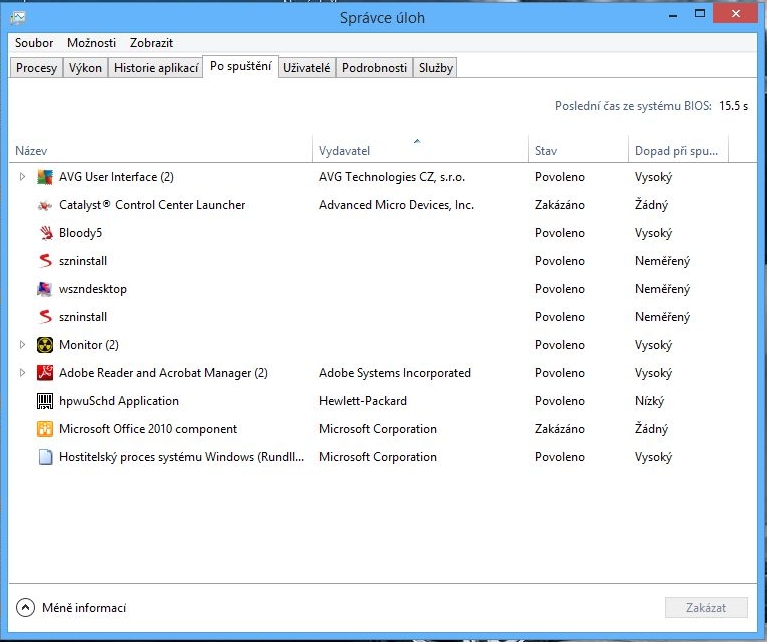Select the wszndesktop startup entry

click(x=93, y=289)
